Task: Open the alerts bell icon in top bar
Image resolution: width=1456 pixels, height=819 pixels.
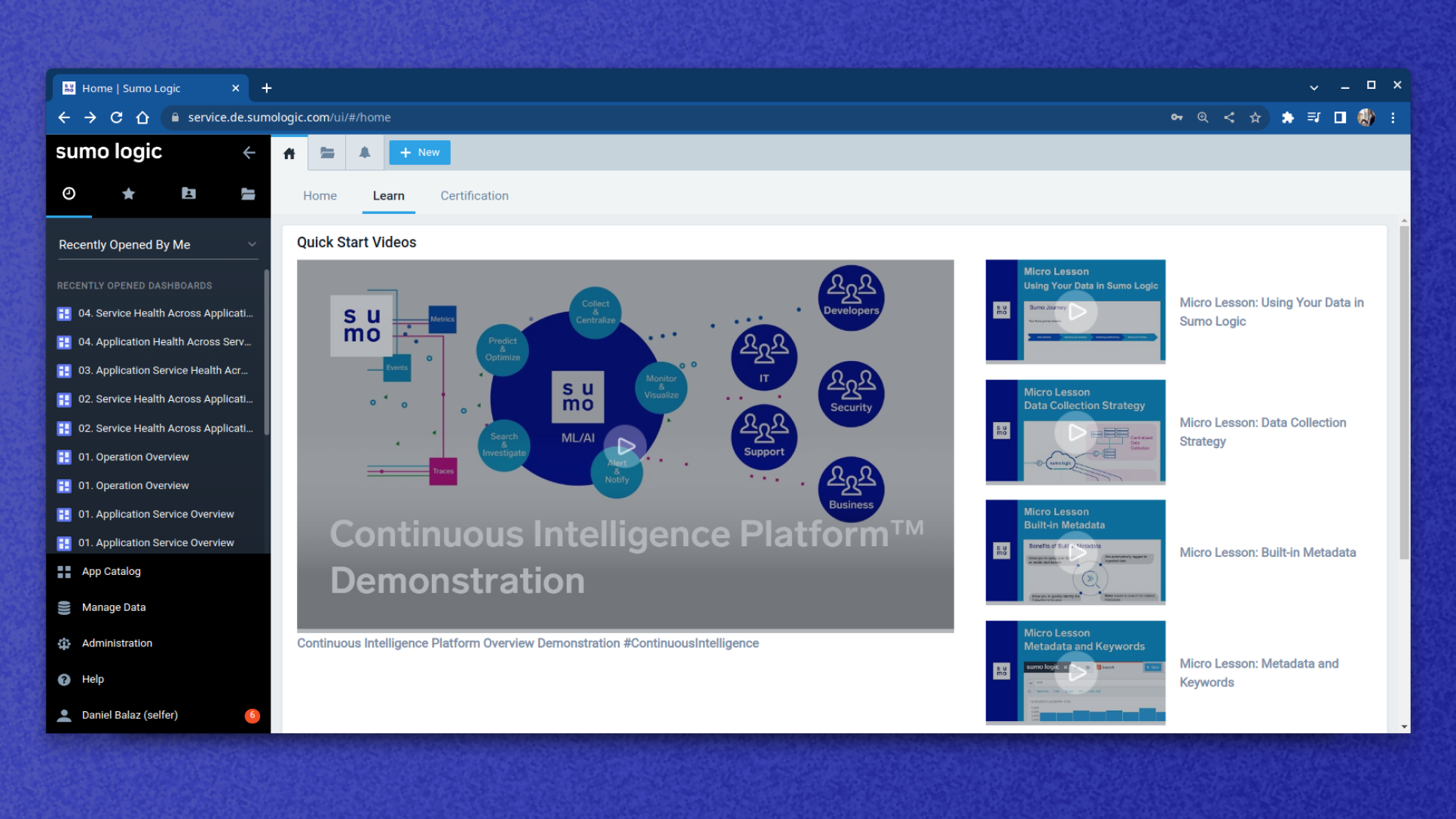Action: [x=365, y=153]
